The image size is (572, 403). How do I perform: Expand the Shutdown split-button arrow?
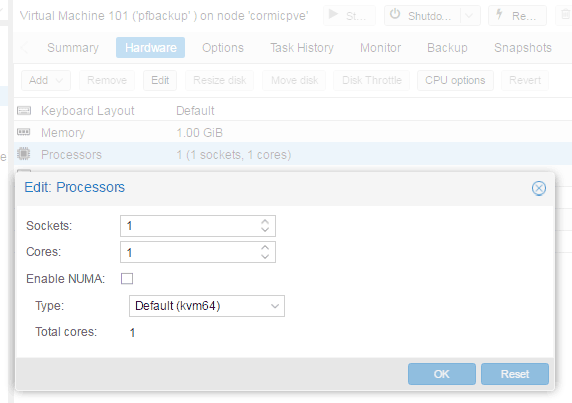pyautogui.click(x=470, y=16)
